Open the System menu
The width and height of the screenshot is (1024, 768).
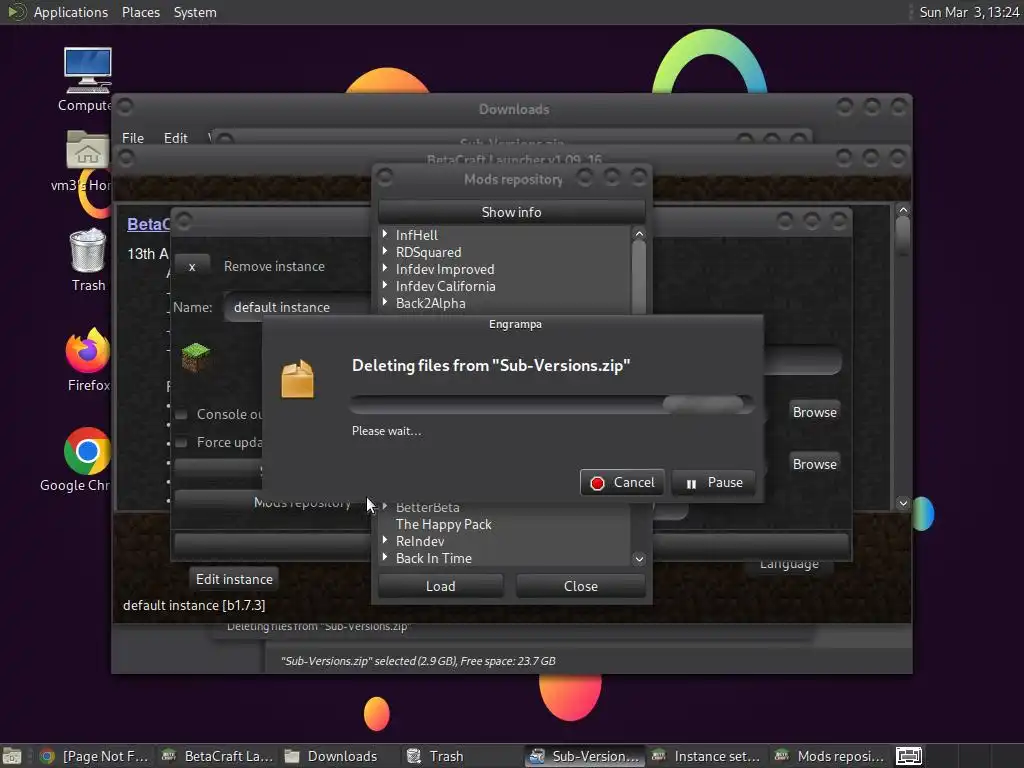195,12
